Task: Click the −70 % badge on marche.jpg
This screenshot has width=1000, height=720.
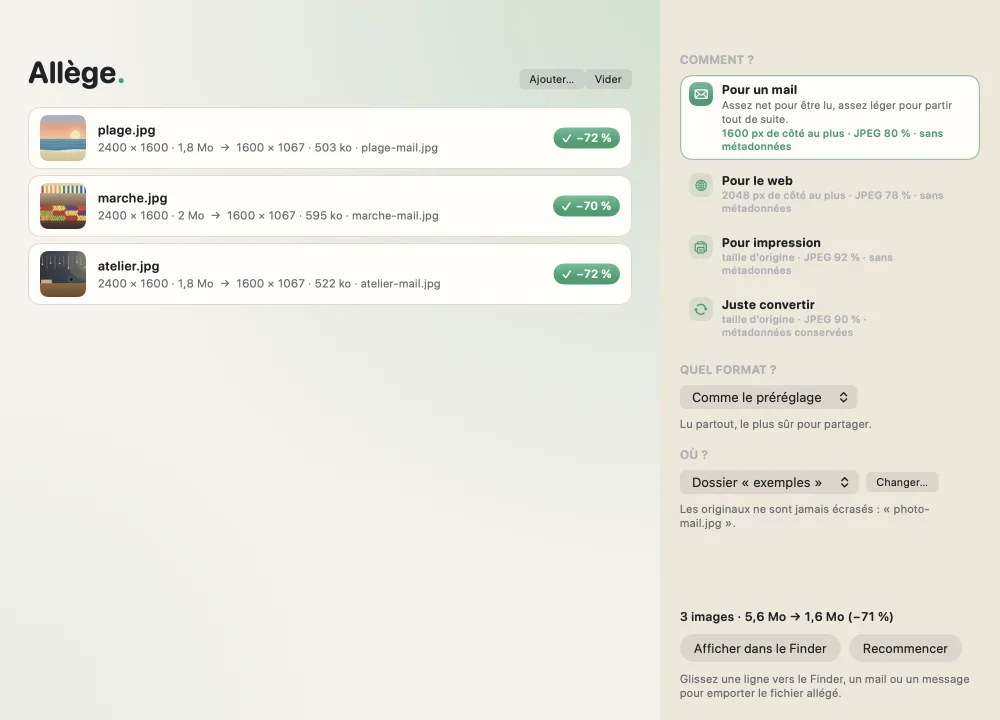Action: click(x=586, y=206)
